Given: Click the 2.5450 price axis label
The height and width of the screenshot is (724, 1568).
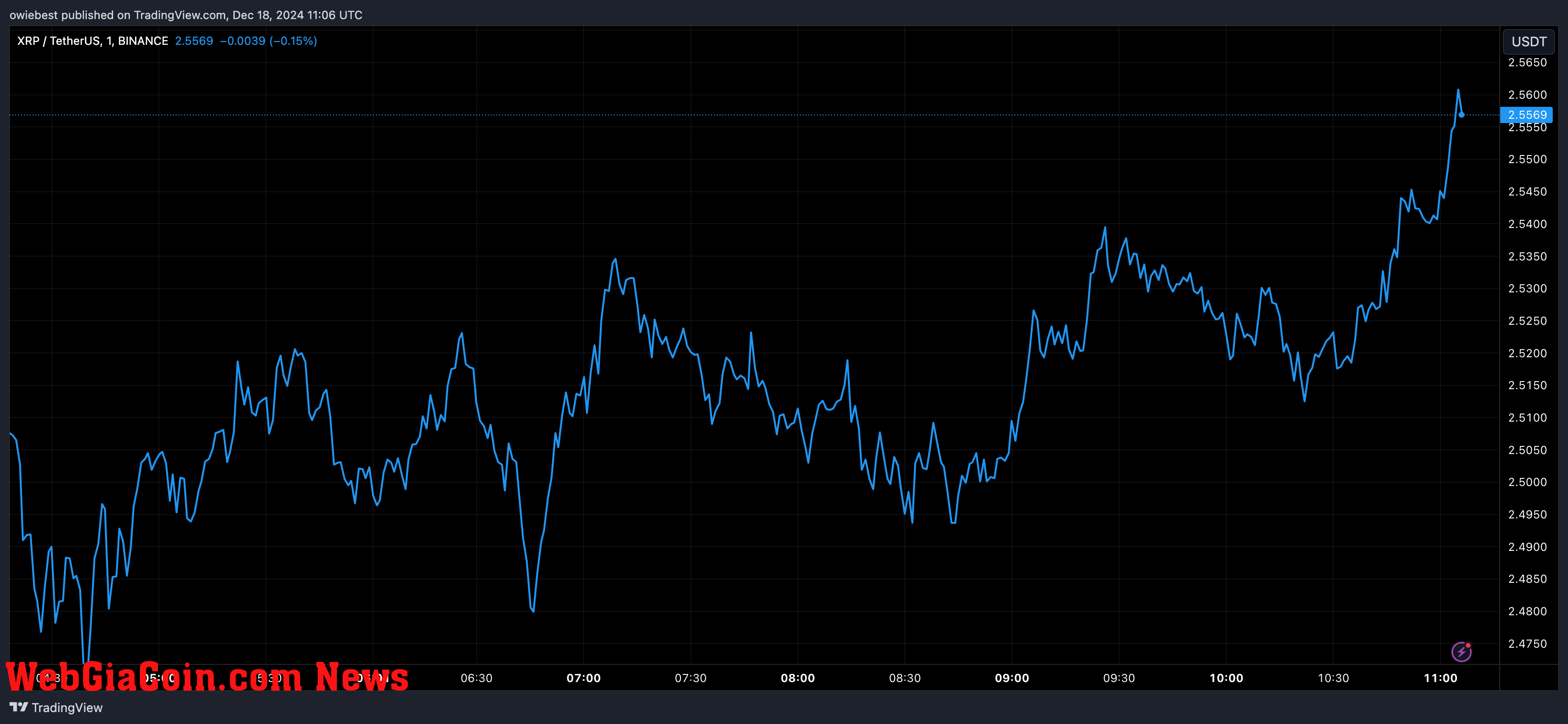Looking at the screenshot, I should [1527, 192].
